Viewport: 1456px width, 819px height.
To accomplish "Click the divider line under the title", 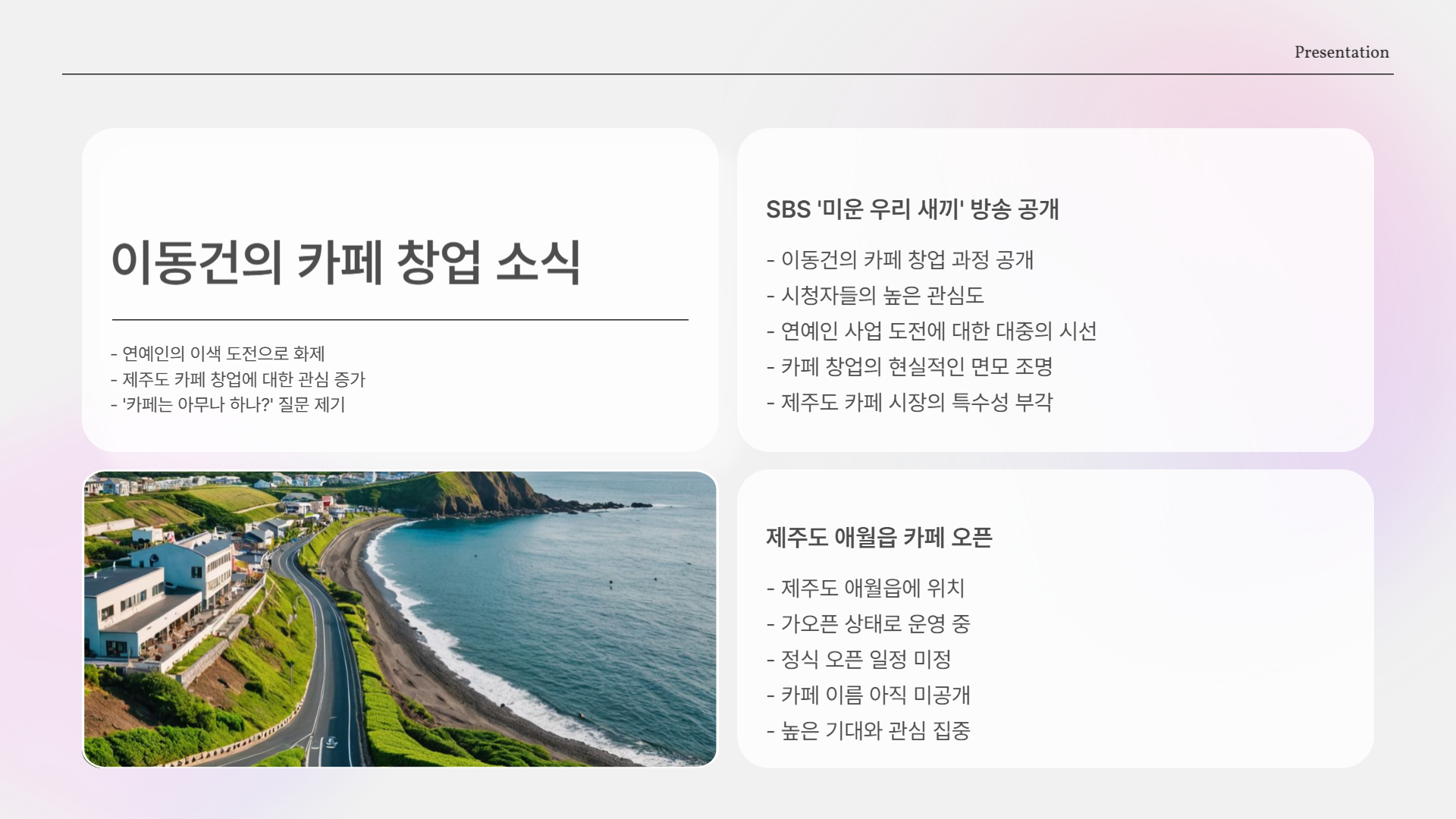I will click(400, 320).
